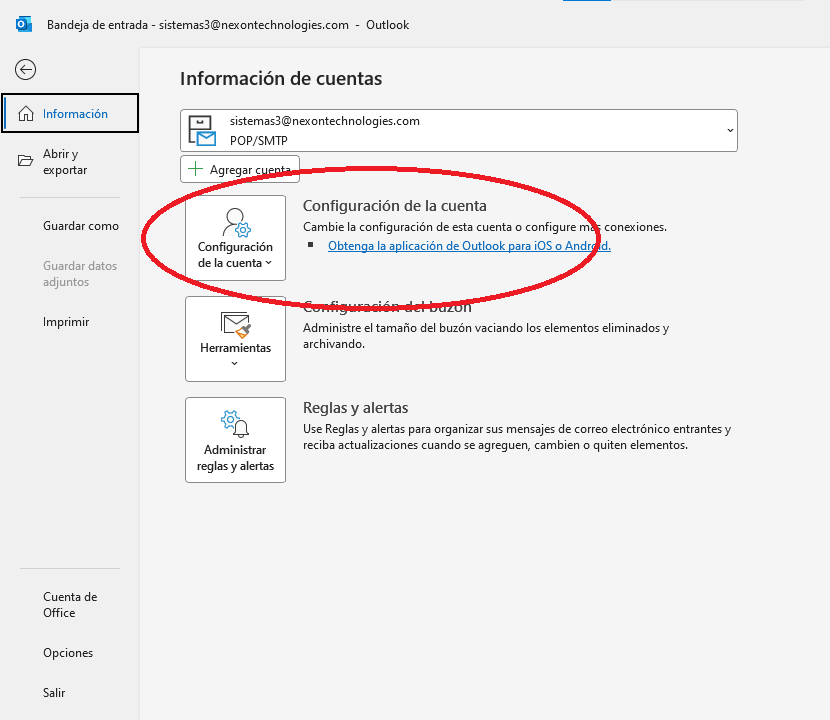Click the home icon beside Información

point(26,113)
